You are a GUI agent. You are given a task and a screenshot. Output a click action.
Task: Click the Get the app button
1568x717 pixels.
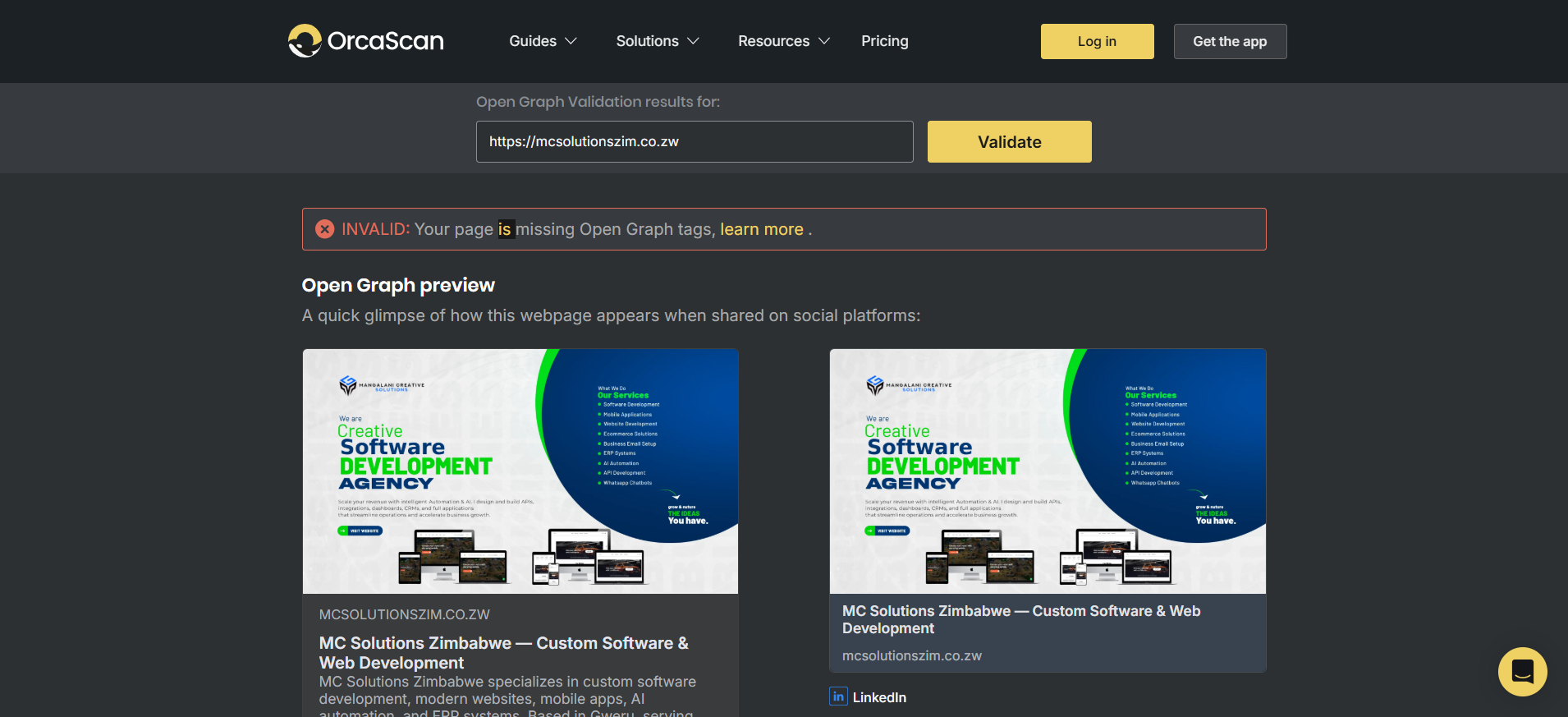[x=1230, y=41]
